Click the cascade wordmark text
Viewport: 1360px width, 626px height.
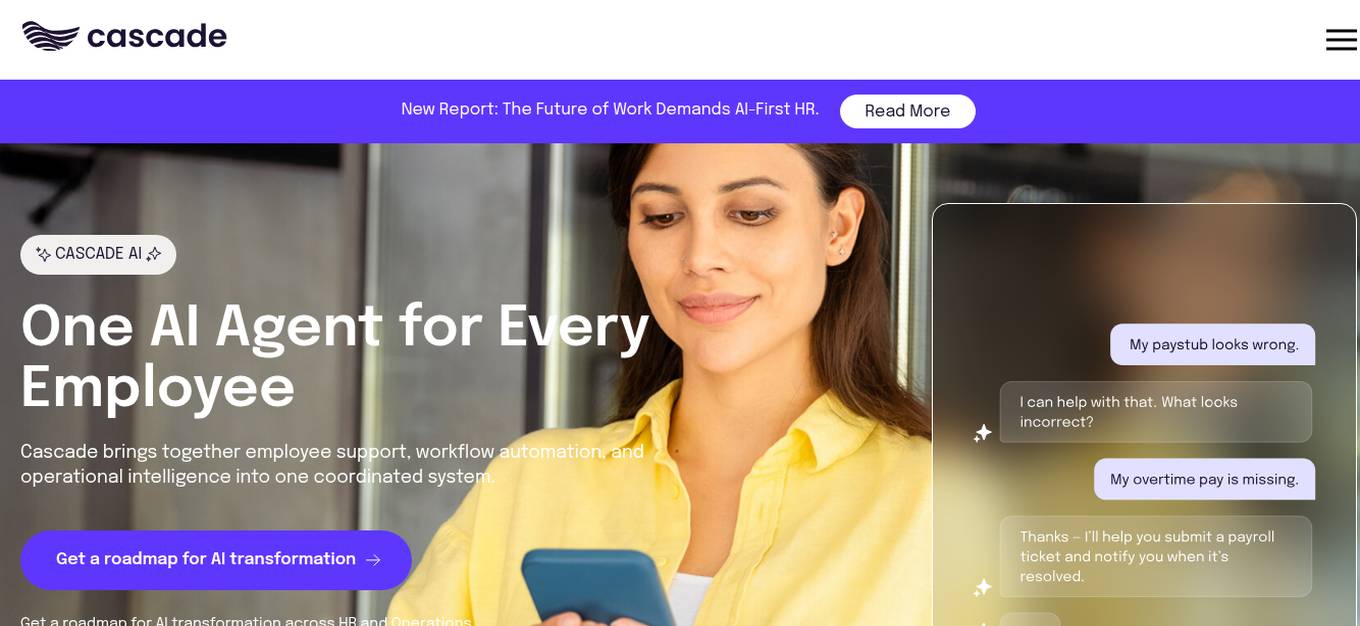[157, 36]
